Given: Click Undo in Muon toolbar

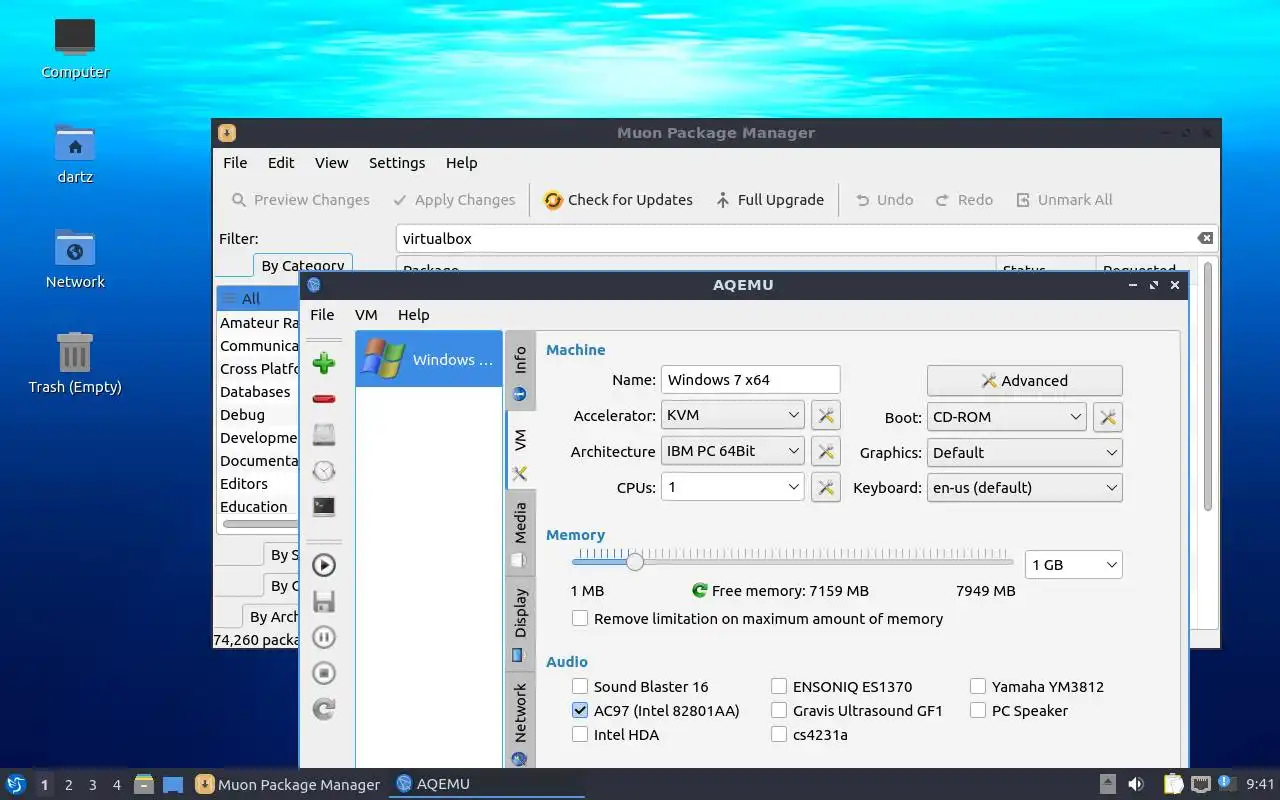Looking at the screenshot, I should (884, 200).
